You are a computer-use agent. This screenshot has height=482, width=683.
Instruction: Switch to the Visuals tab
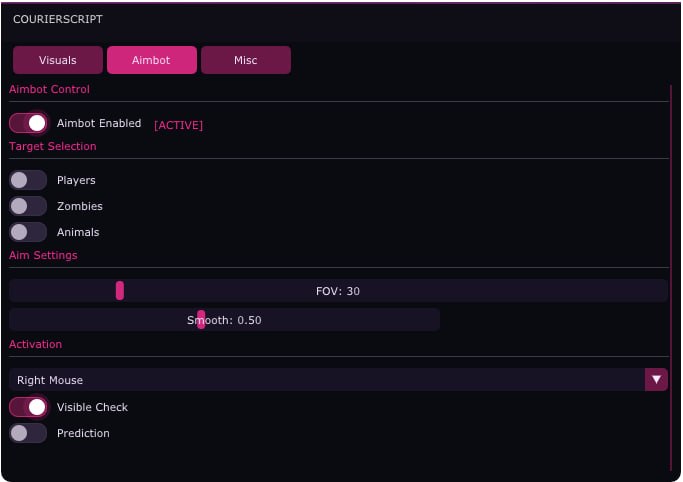58,60
